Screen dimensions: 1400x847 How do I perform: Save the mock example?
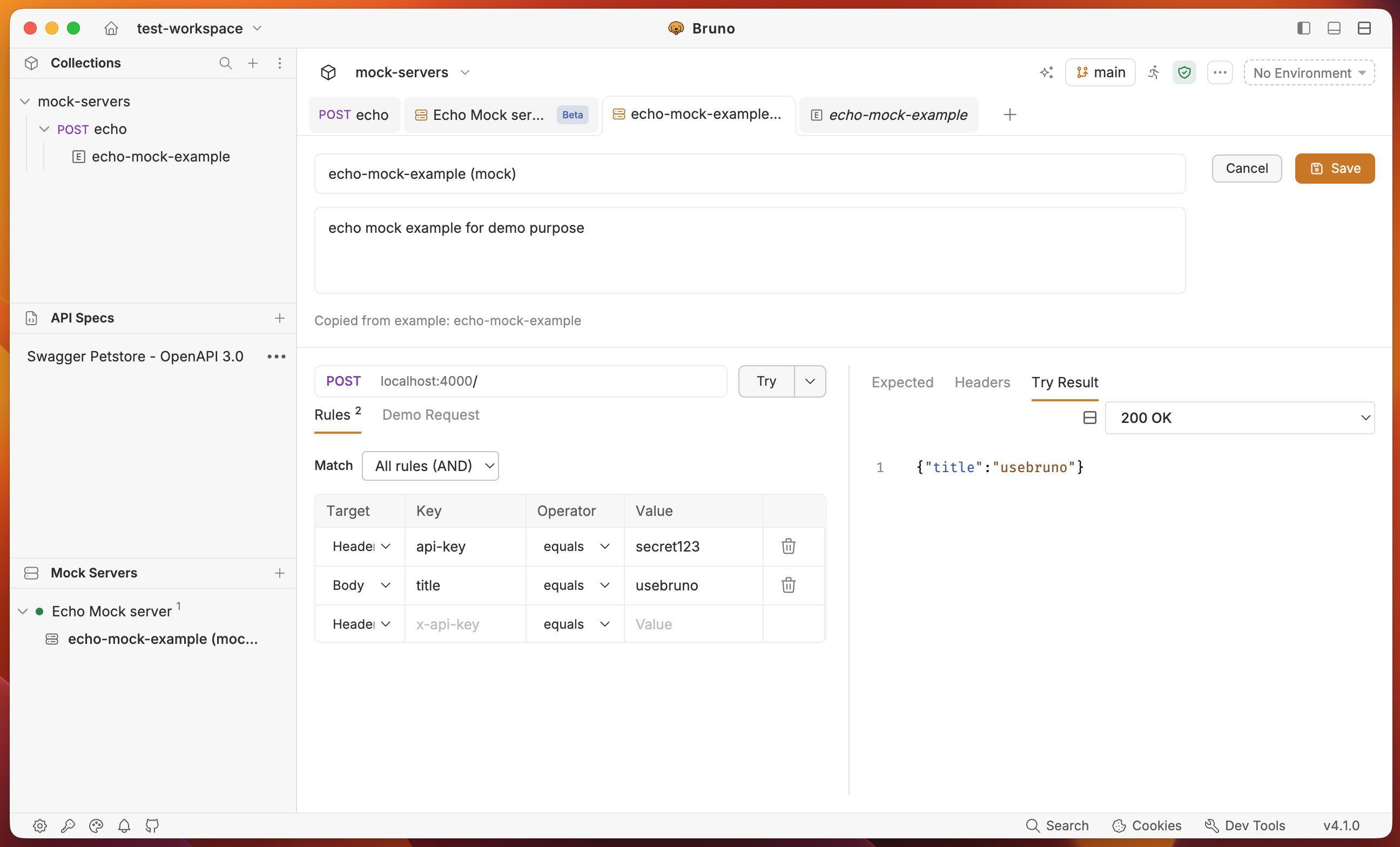(1335, 168)
